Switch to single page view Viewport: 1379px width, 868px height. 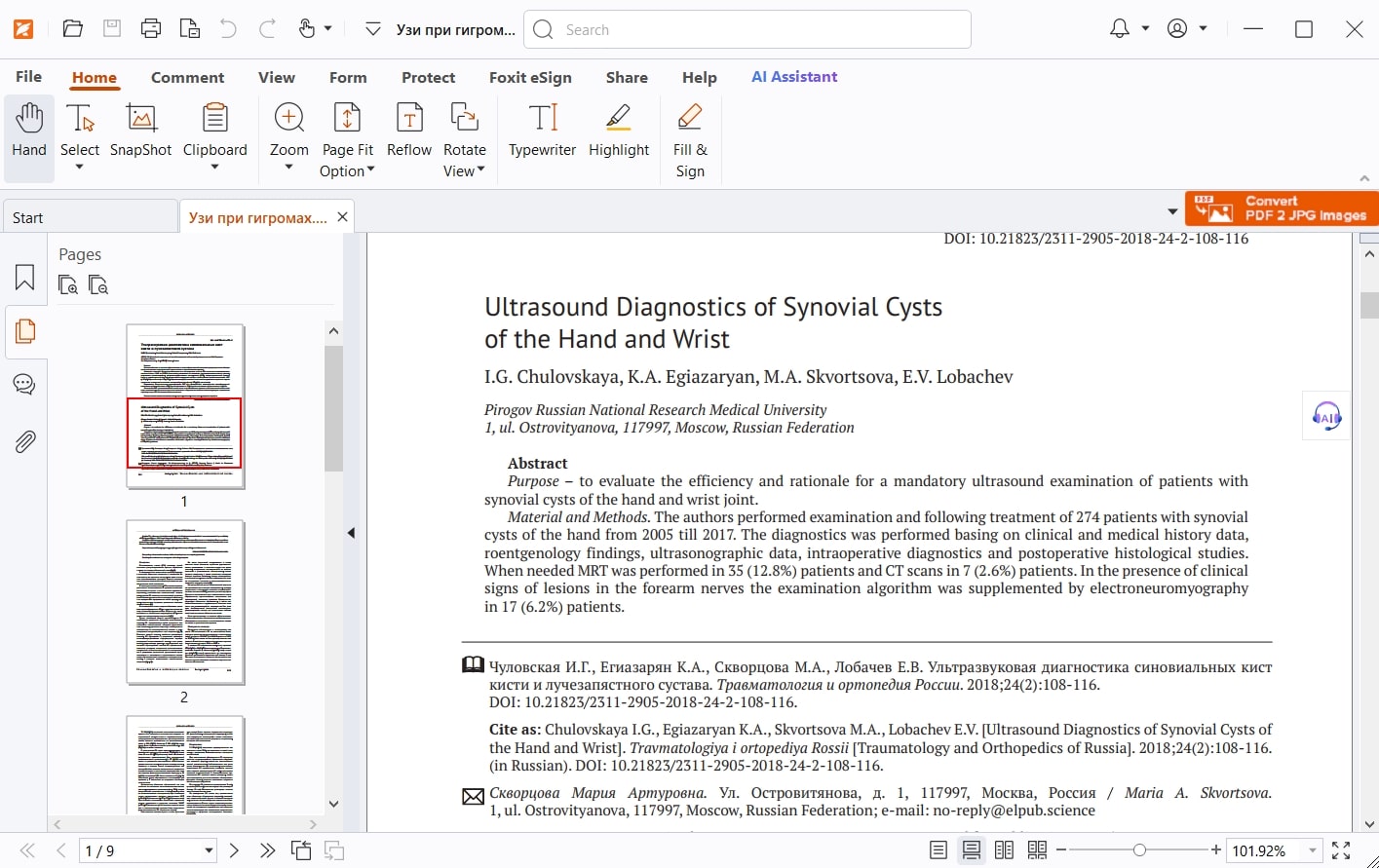coord(938,850)
